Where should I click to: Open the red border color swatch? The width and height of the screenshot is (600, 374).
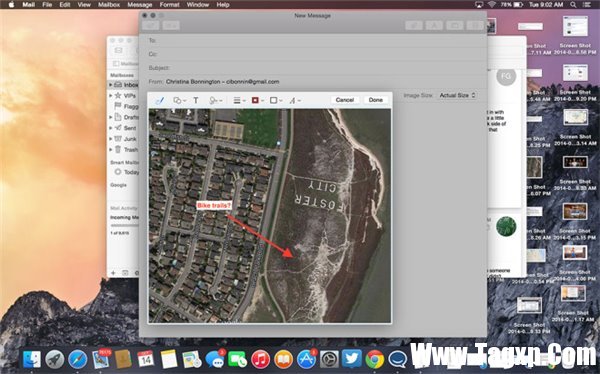coord(257,100)
